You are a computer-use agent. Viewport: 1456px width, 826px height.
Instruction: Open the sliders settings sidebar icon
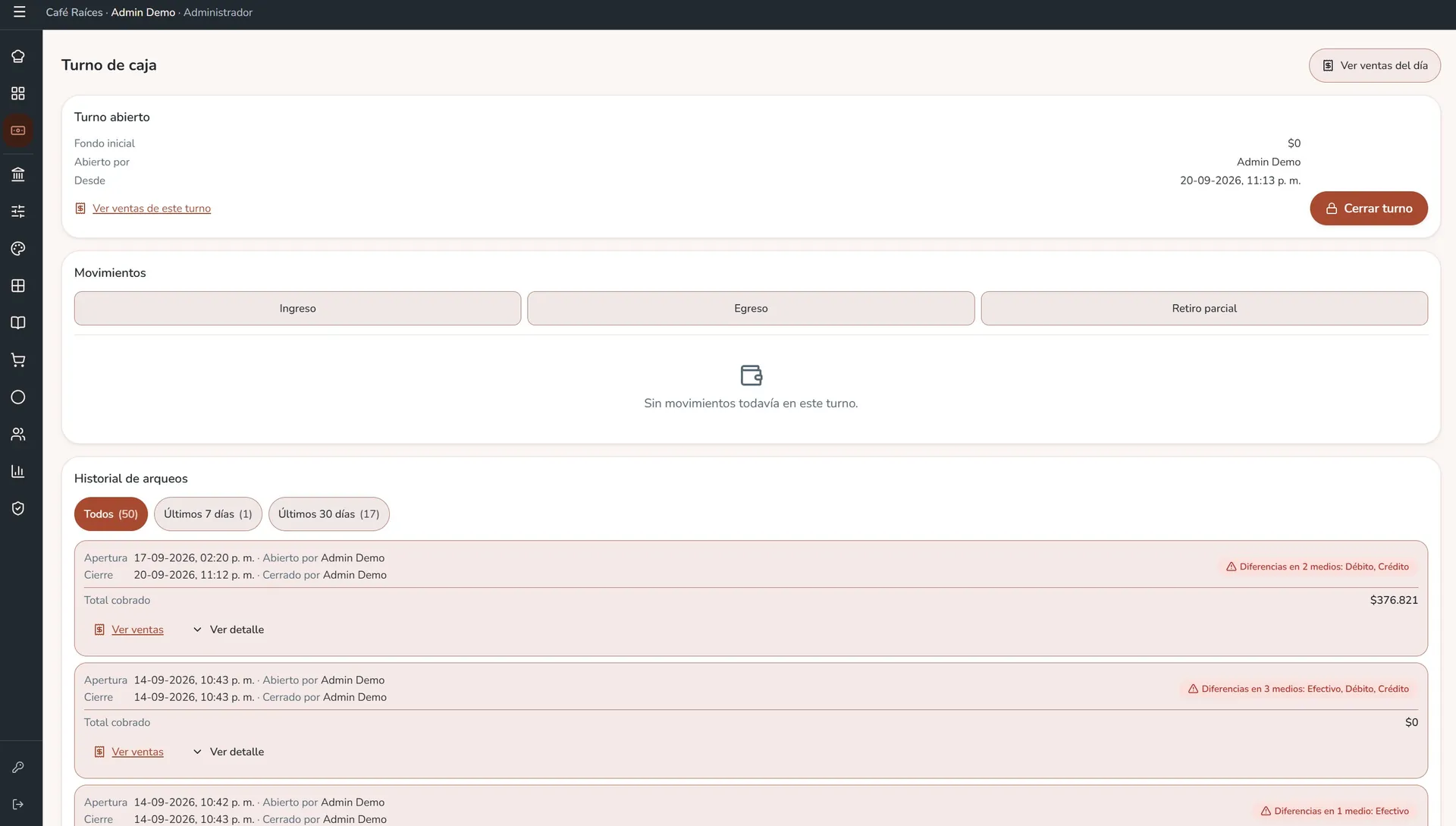(x=18, y=212)
